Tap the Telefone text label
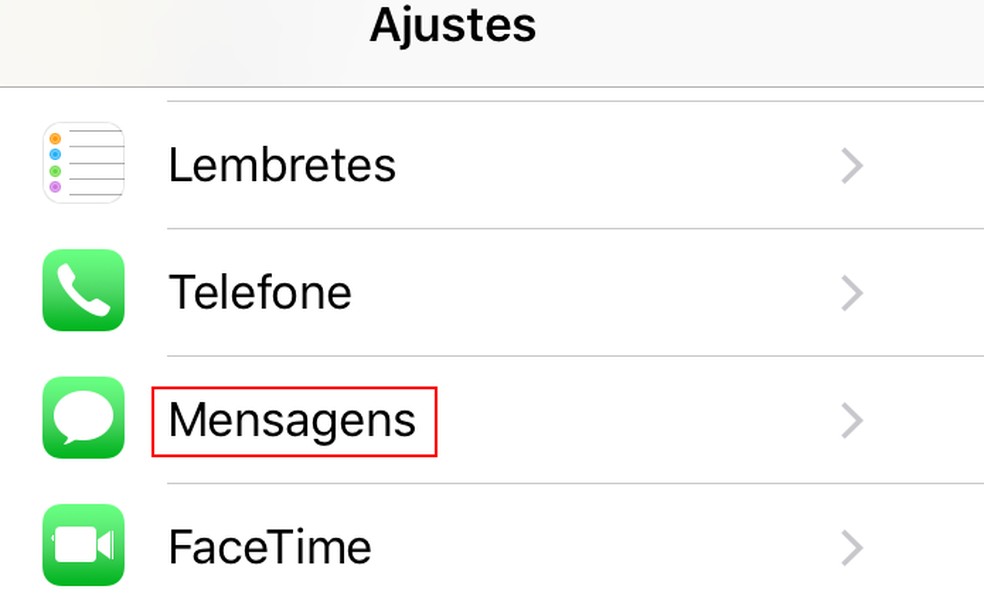Image resolution: width=984 pixels, height=596 pixels. [260, 292]
